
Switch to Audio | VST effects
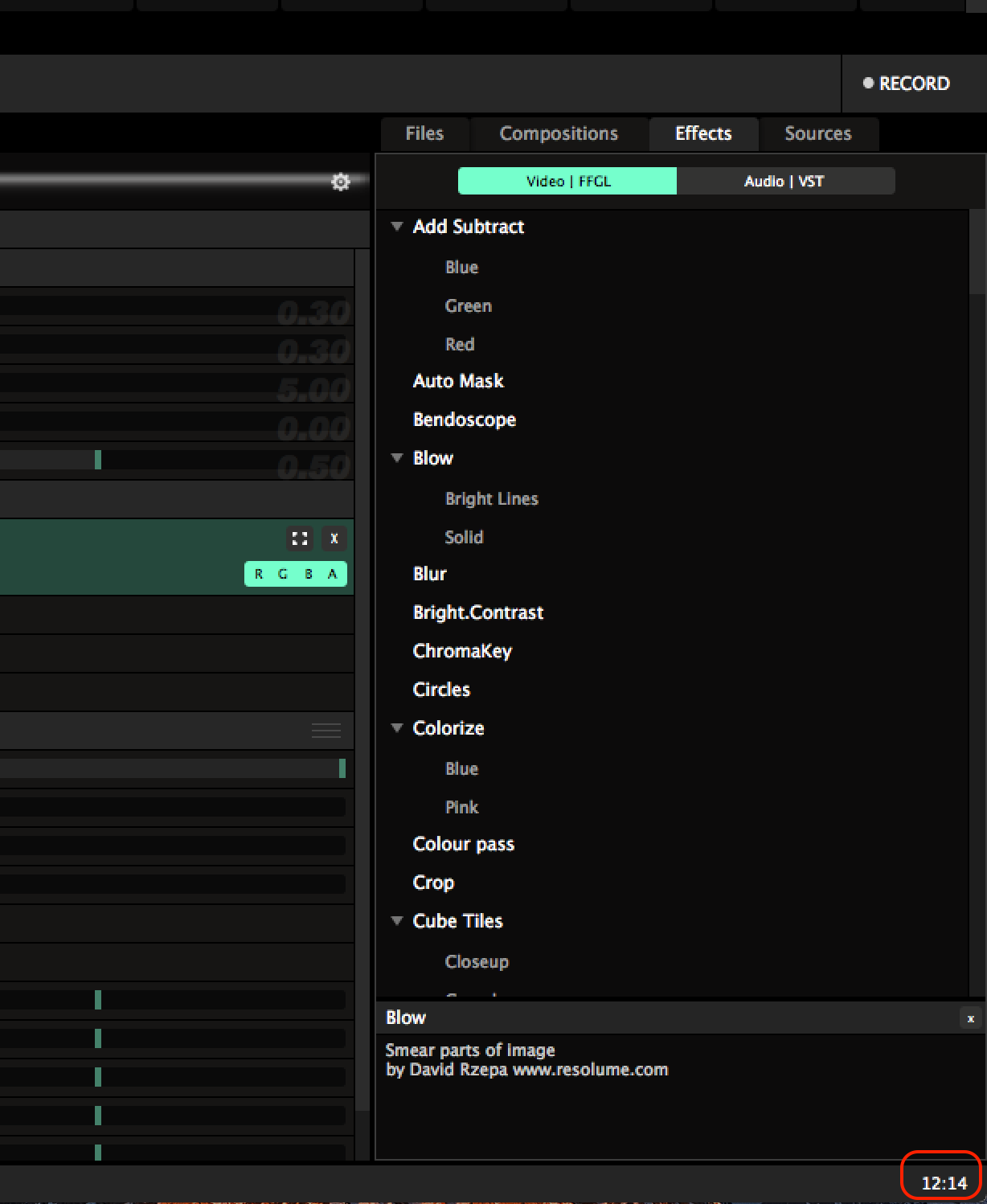784,182
